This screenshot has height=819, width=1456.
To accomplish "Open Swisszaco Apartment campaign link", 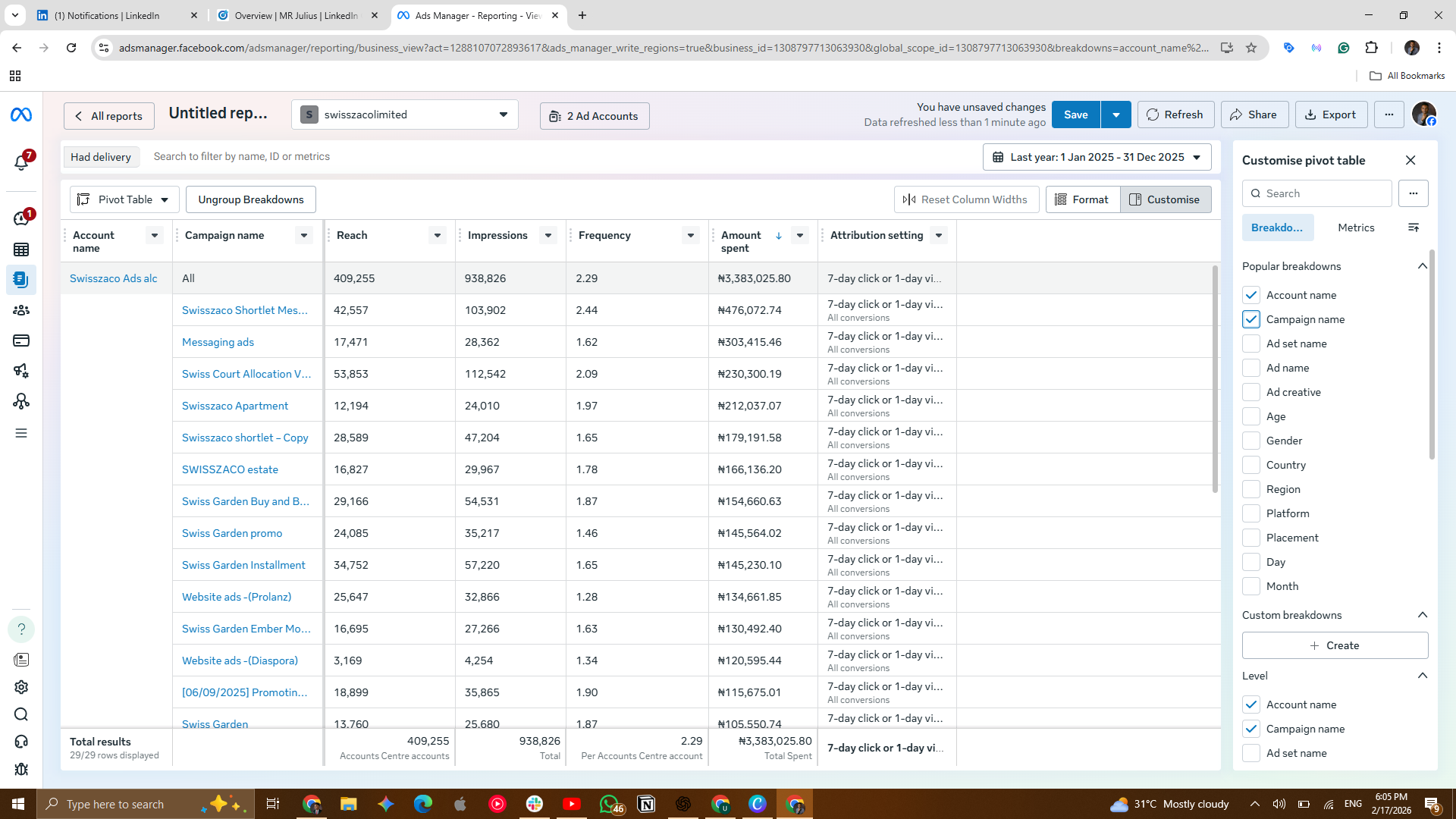I will (235, 406).
